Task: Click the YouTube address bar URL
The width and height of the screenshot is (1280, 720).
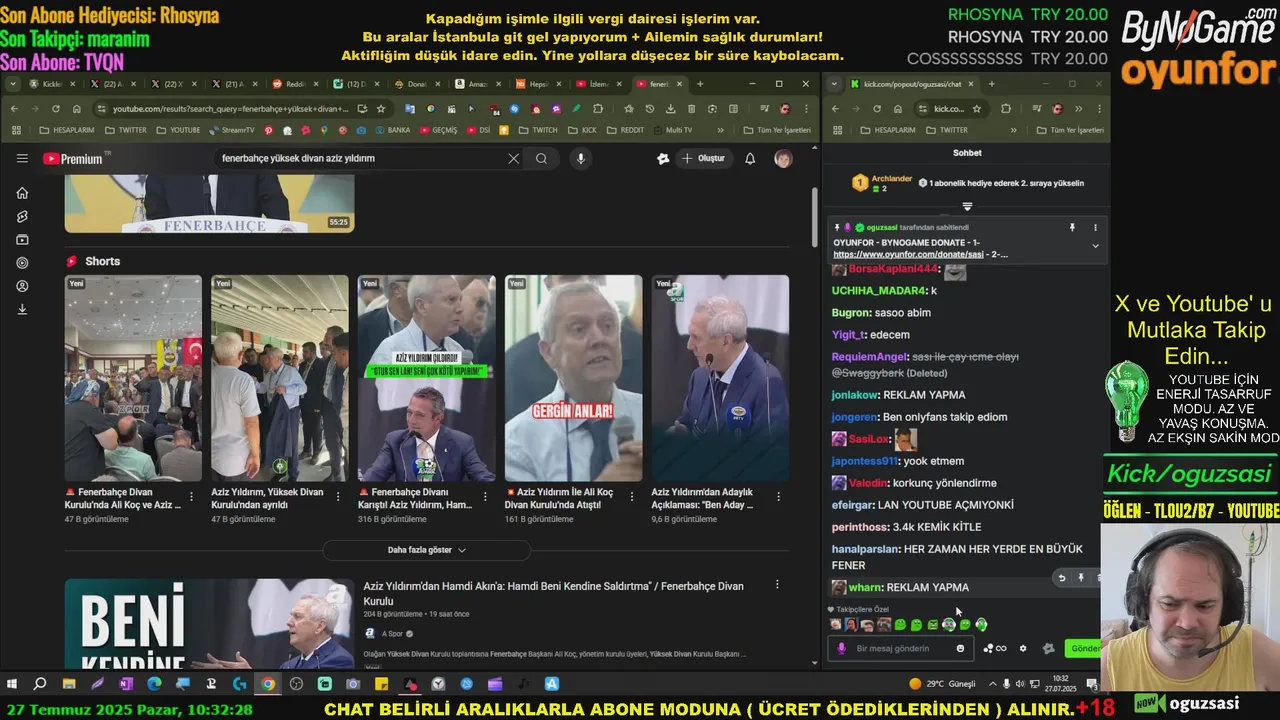Action: coord(230,108)
